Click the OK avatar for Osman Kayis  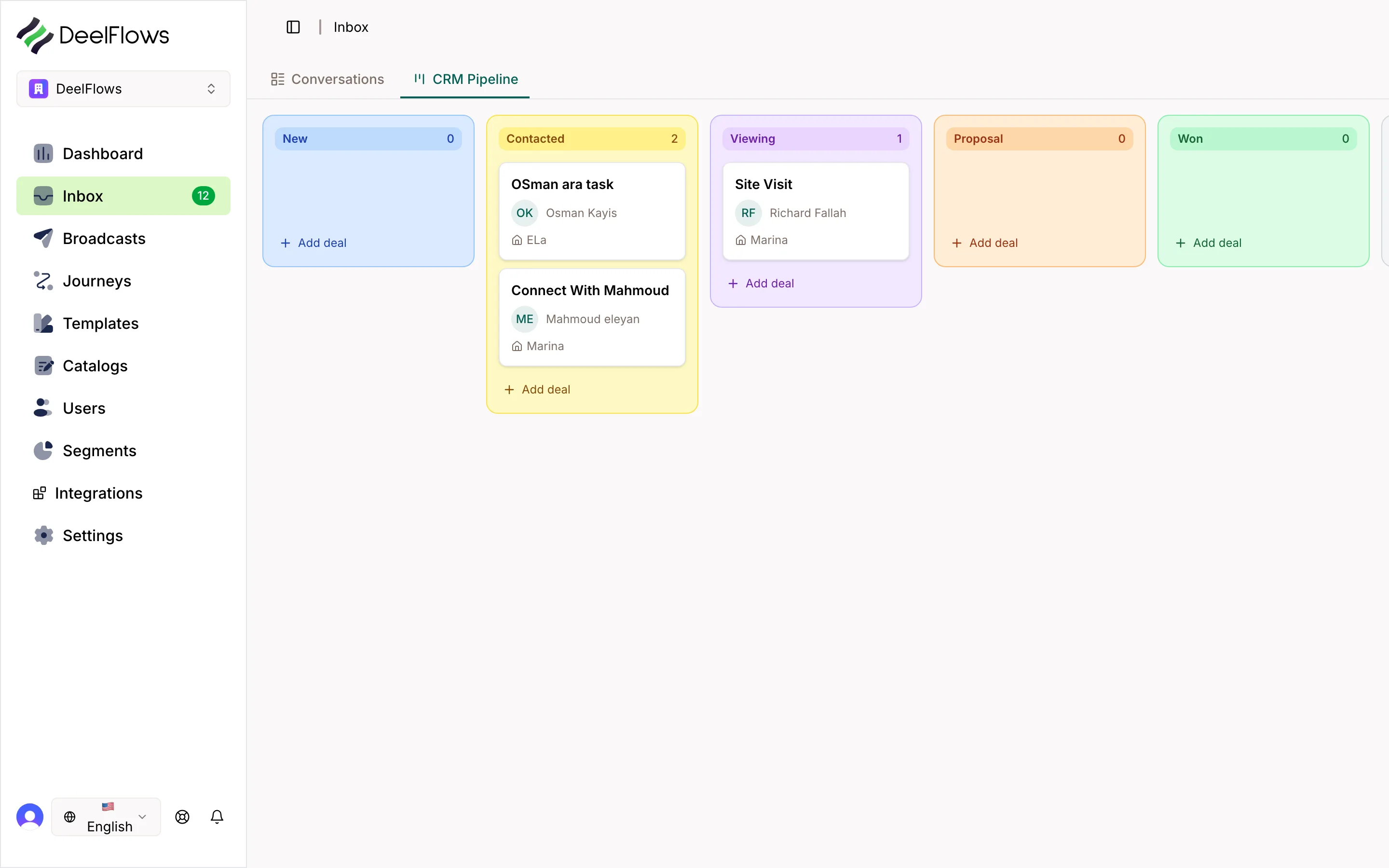[x=524, y=213]
